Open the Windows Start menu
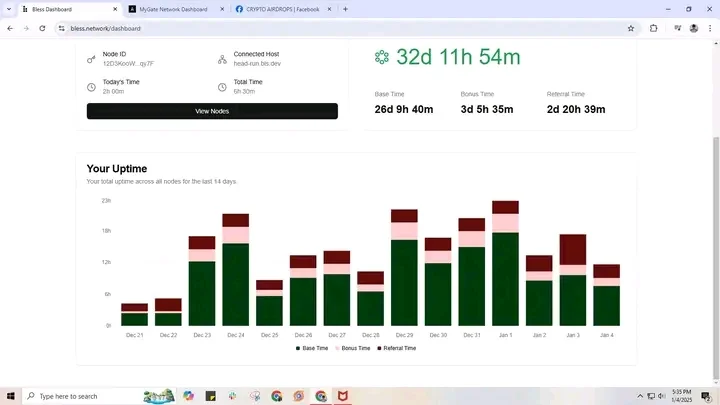 click(x=11, y=396)
